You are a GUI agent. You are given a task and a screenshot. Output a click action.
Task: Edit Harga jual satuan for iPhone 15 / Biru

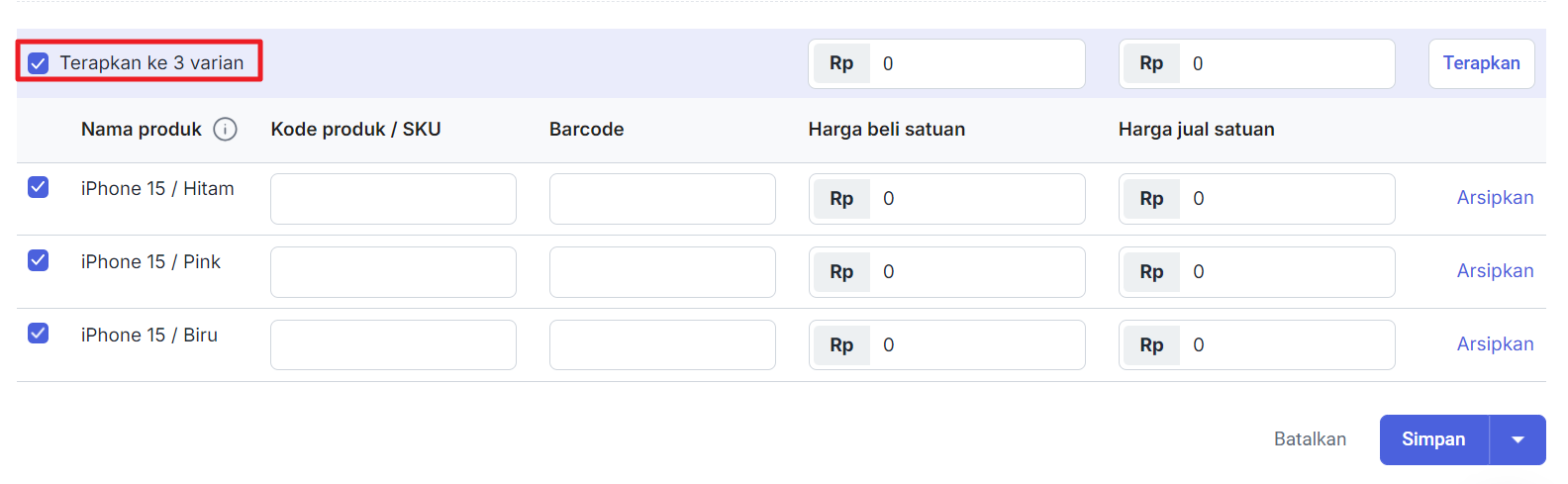point(1285,345)
